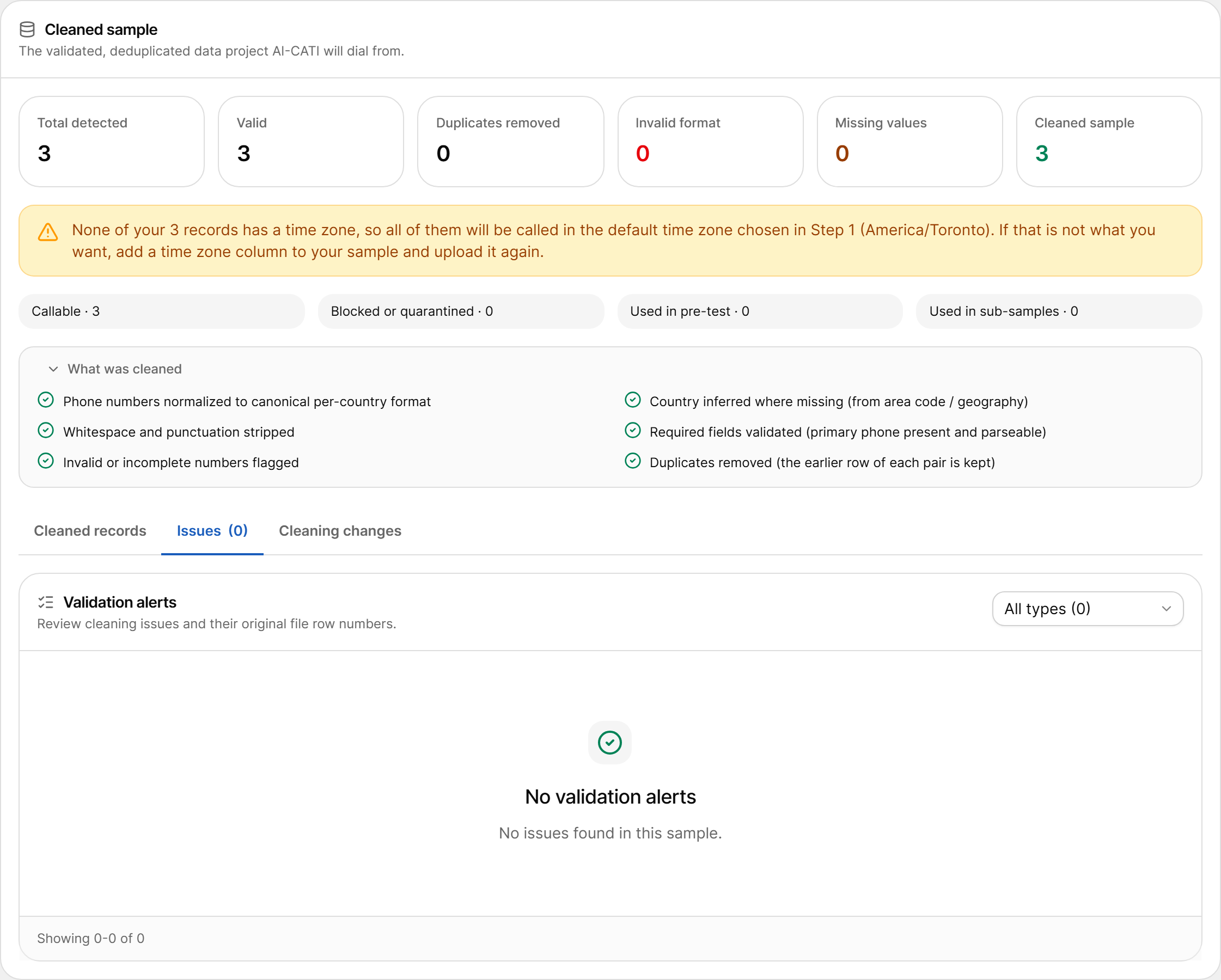1221x980 pixels.
Task: Click check icon beside Duplicates removed earlier row kept
Action: [x=633, y=461]
